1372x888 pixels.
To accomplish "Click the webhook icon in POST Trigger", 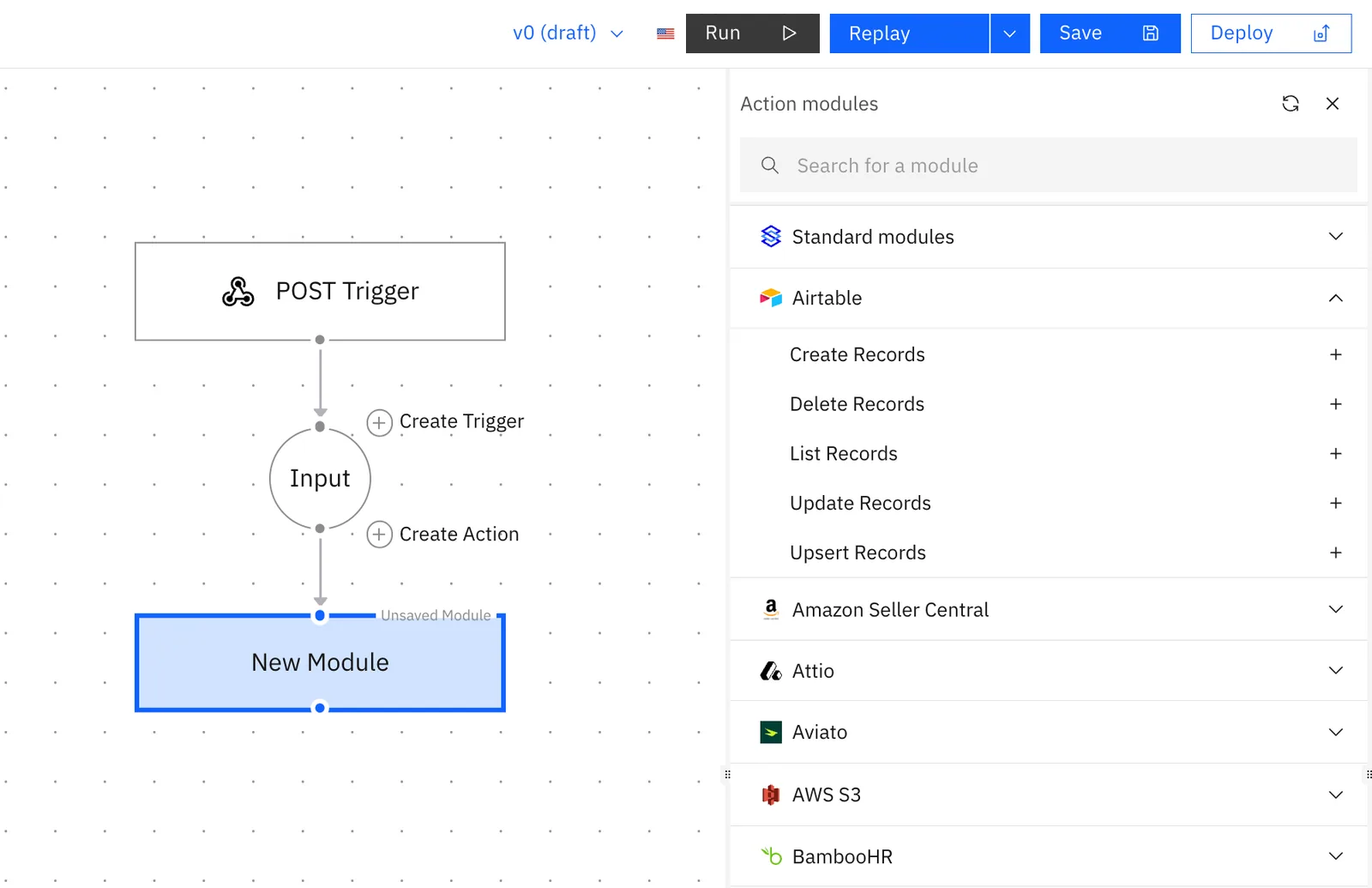I will pos(238,292).
